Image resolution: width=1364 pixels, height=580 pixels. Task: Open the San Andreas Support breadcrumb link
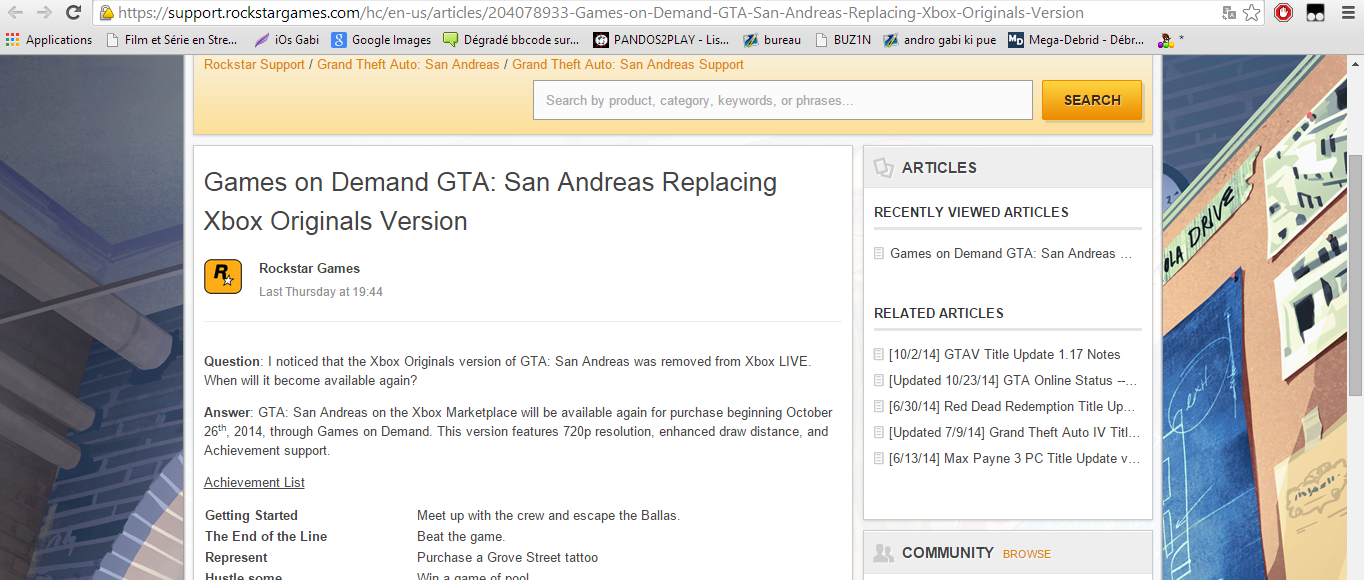[628, 65]
